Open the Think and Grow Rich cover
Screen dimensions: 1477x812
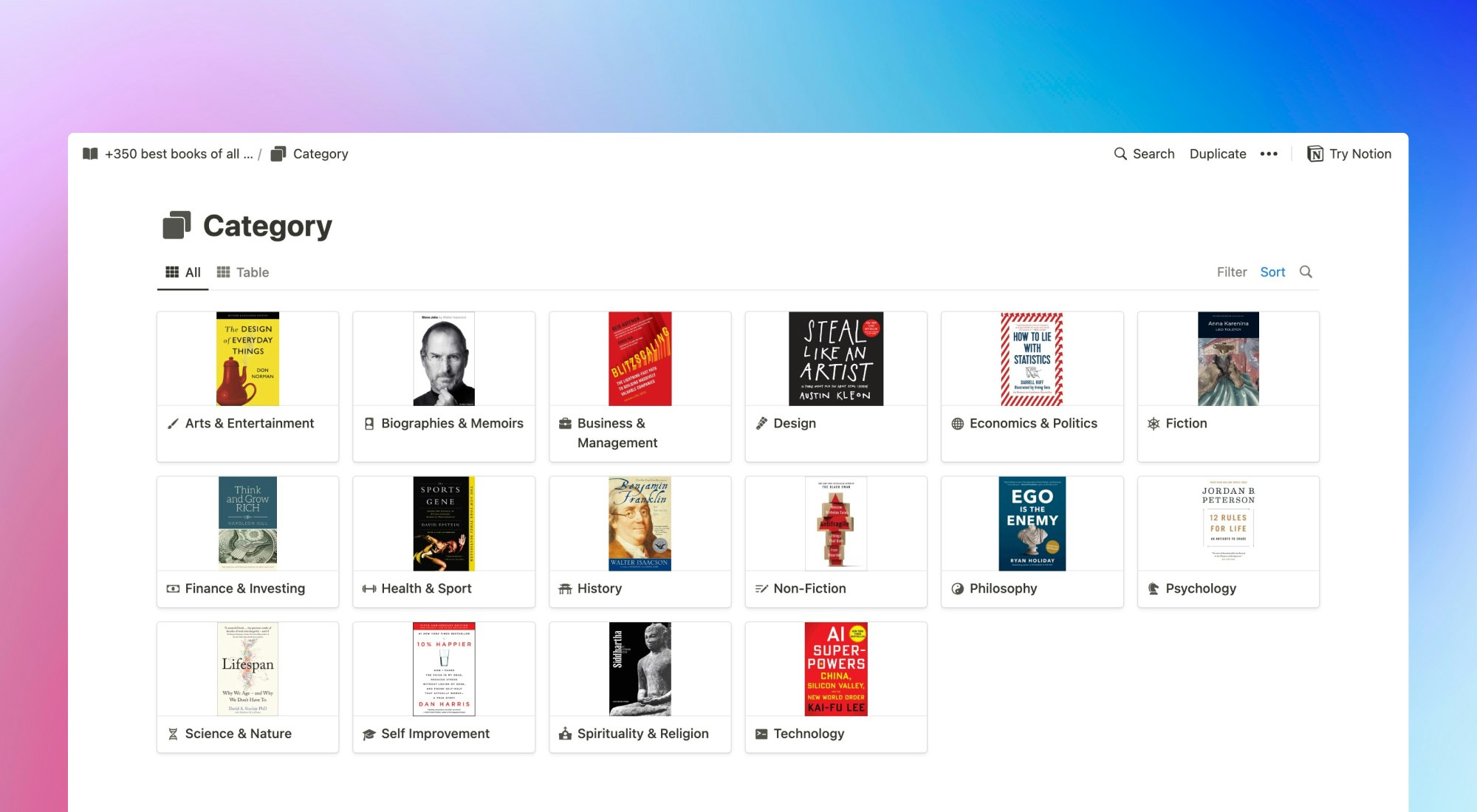[247, 523]
